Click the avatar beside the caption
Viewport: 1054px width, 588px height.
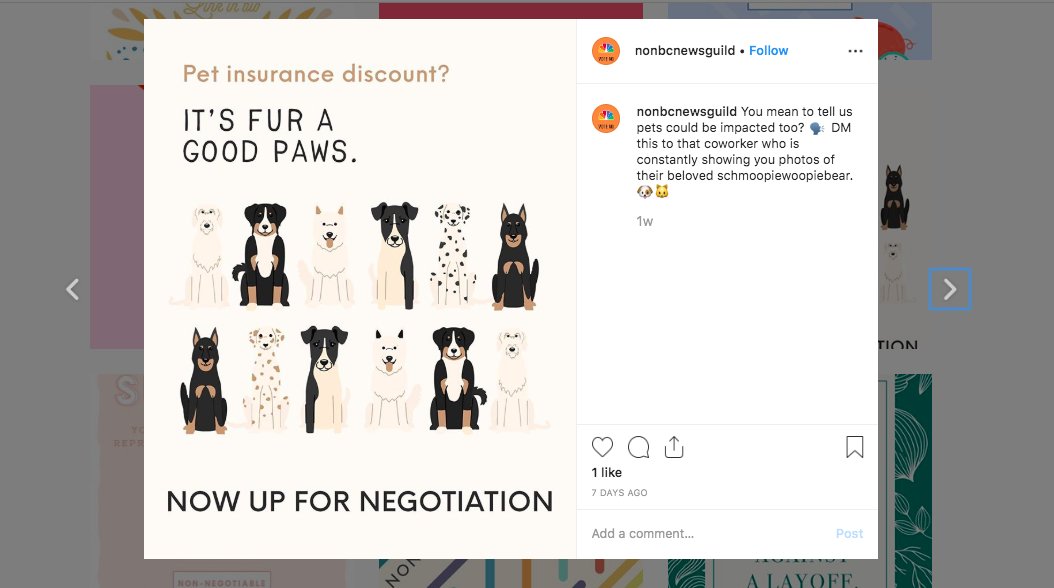point(606,118)
